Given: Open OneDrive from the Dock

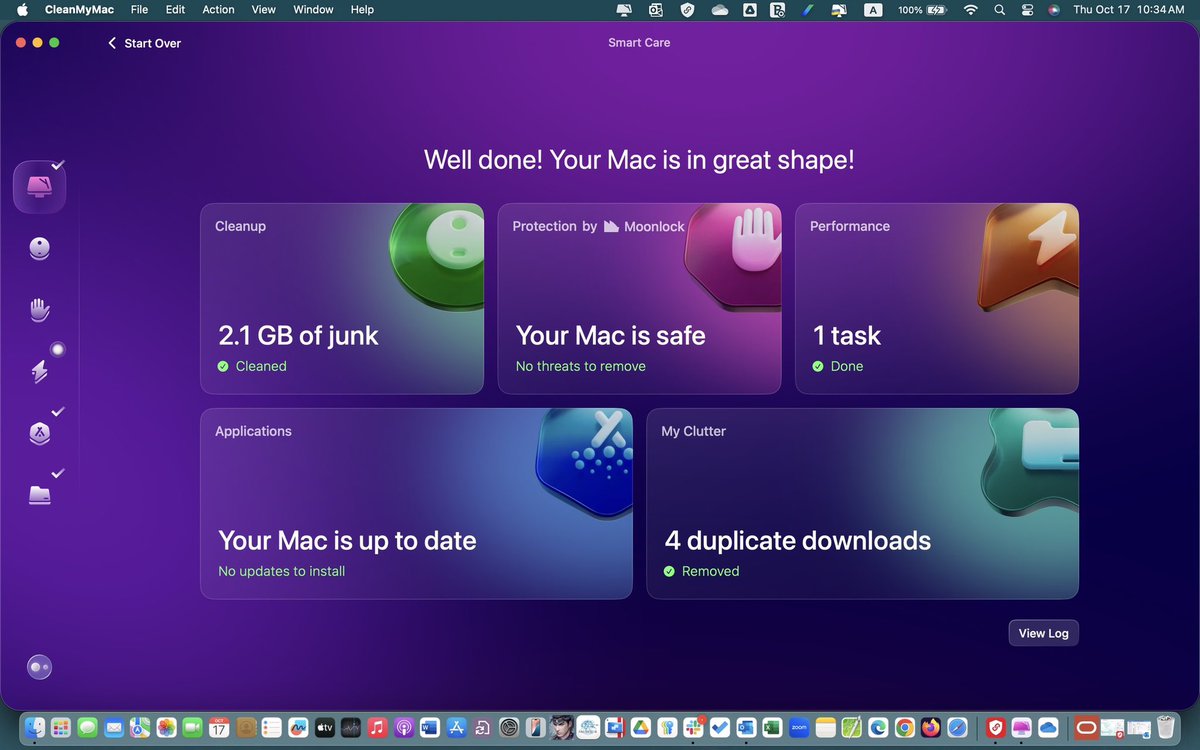Looking at the screenshot, I should point(1048,727).
